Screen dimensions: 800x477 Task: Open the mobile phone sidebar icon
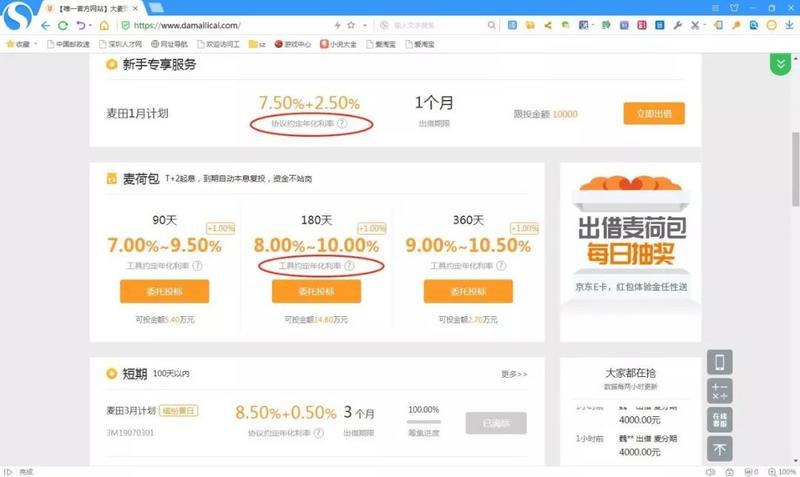(x=720, y=362)
